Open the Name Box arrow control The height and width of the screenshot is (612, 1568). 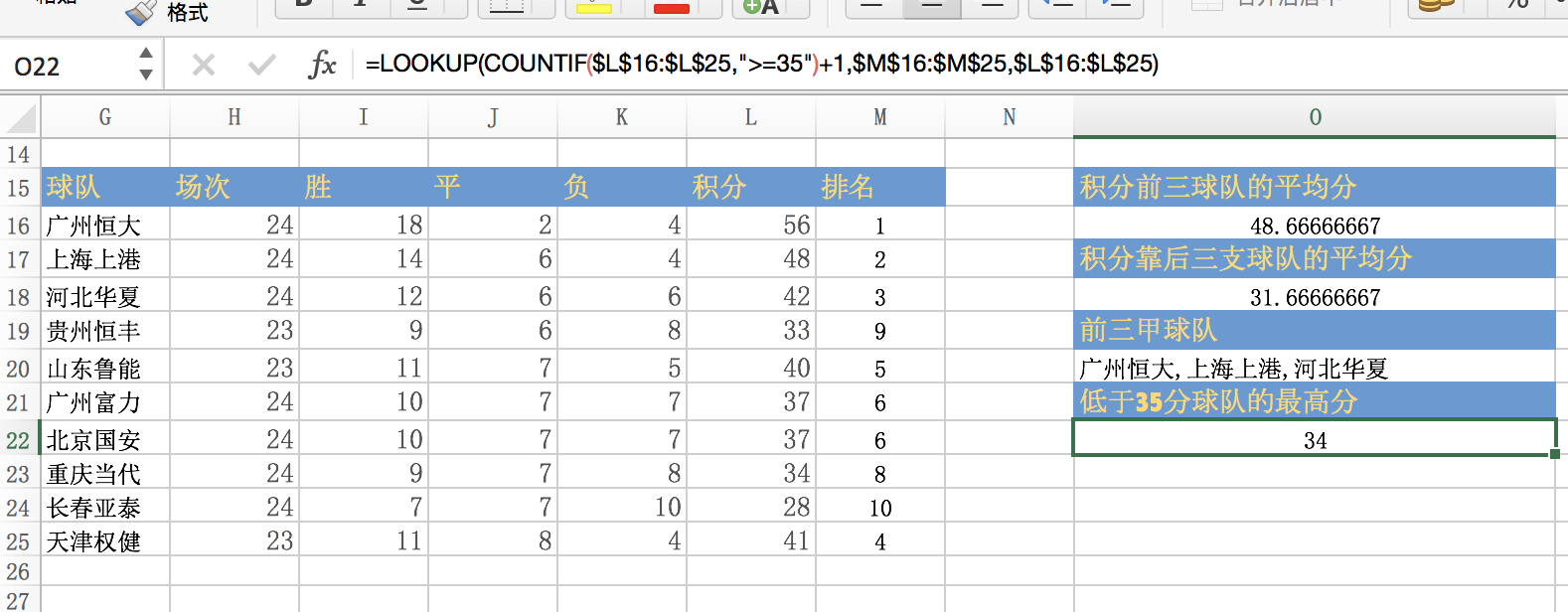pyautogui.click(x=146, y=65)
